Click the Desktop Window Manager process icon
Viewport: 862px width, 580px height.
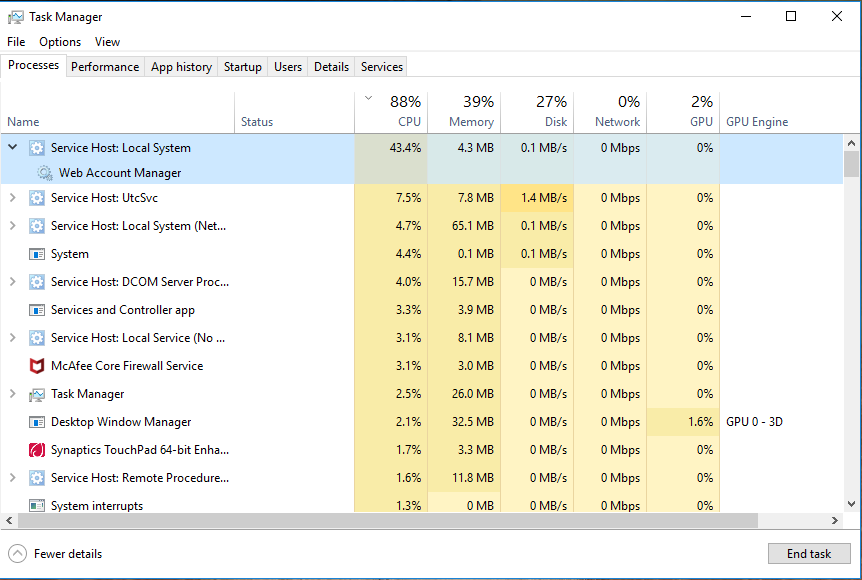click(x=37, y=422)
